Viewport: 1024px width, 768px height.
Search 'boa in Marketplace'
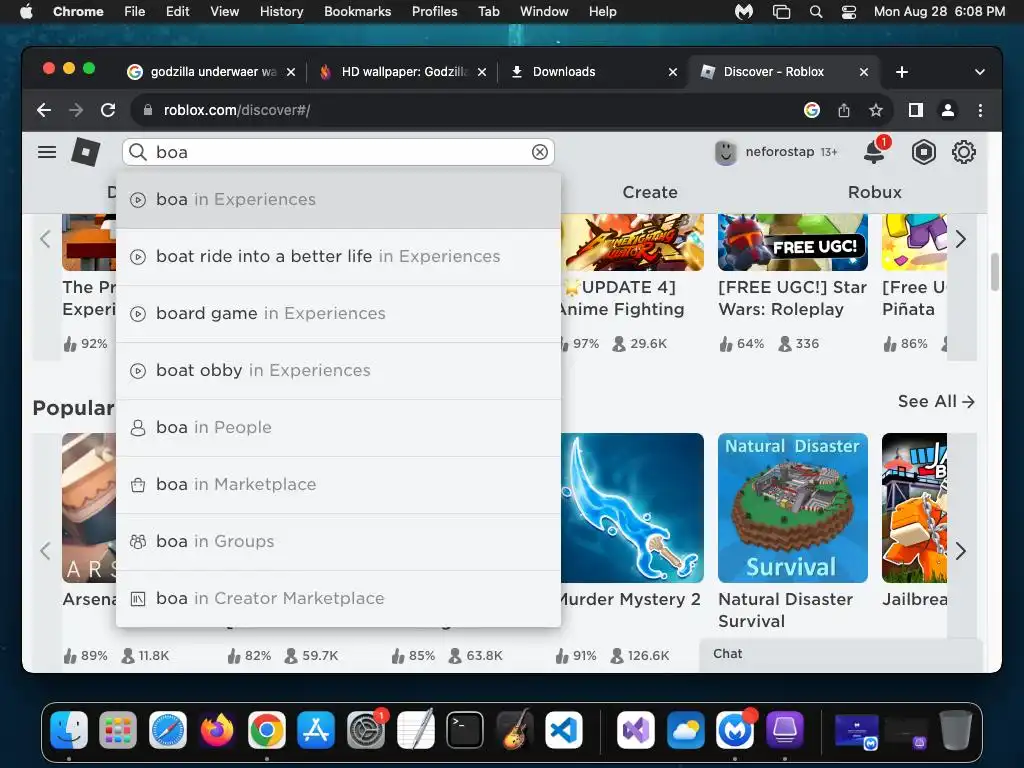pyautogui.click(x=338, y=485)
